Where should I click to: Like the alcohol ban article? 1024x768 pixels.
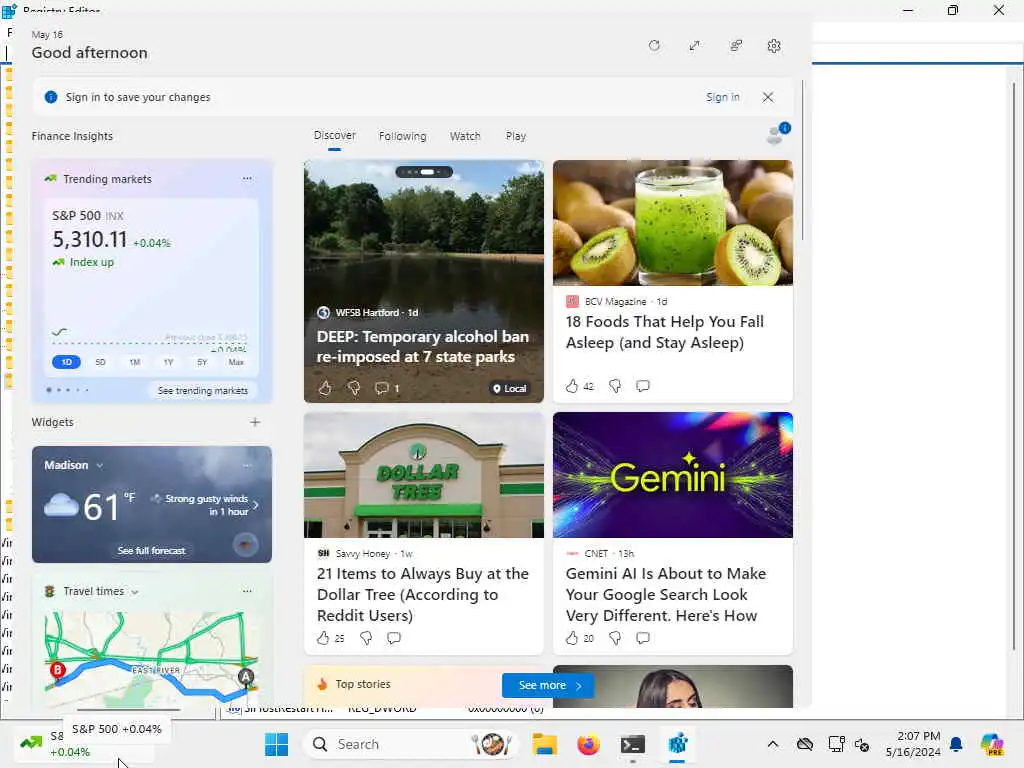point(325,388)
